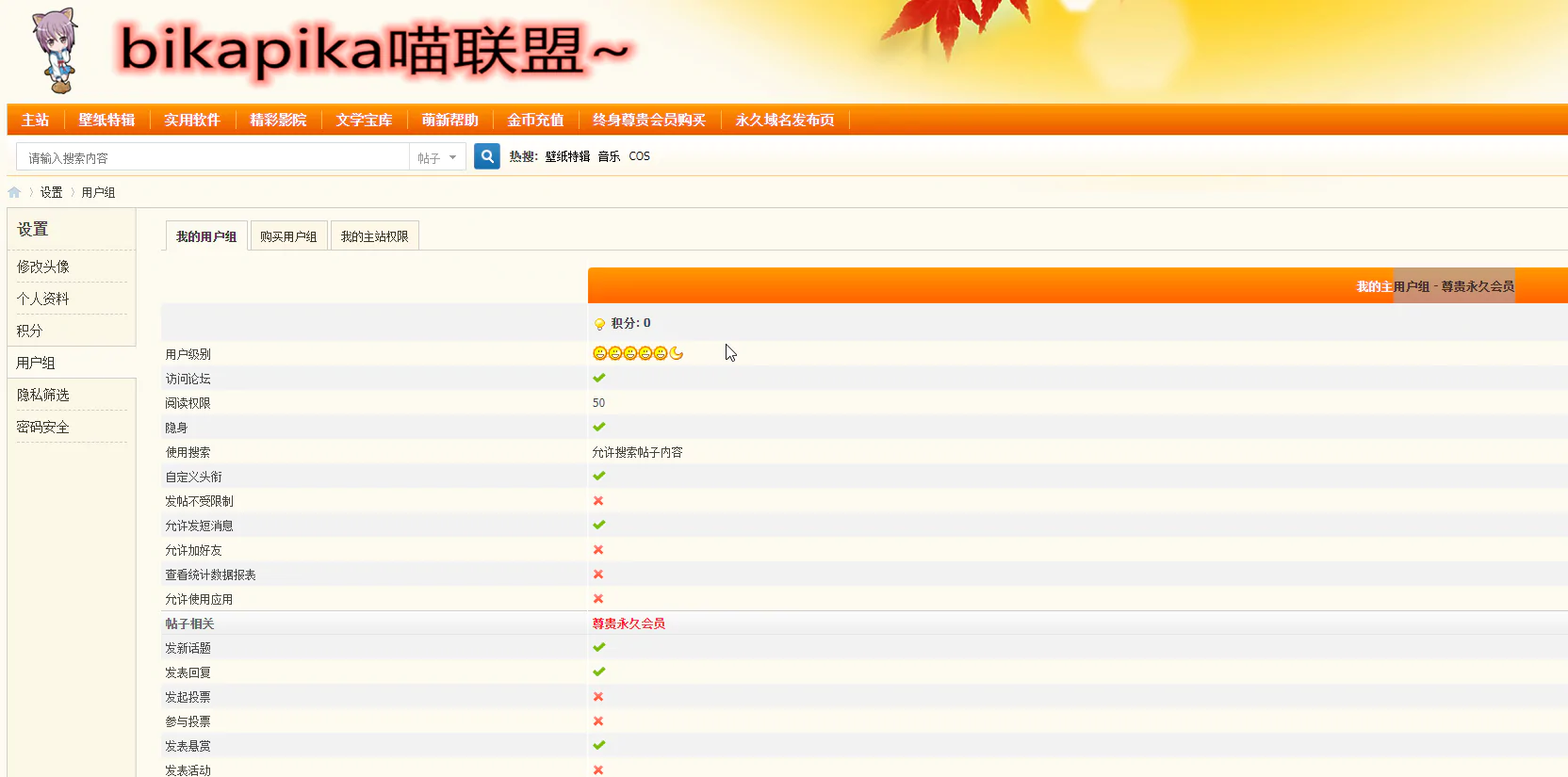
Task: Open 萌新帮助 in the nav bar
Action: click(449, 120)
